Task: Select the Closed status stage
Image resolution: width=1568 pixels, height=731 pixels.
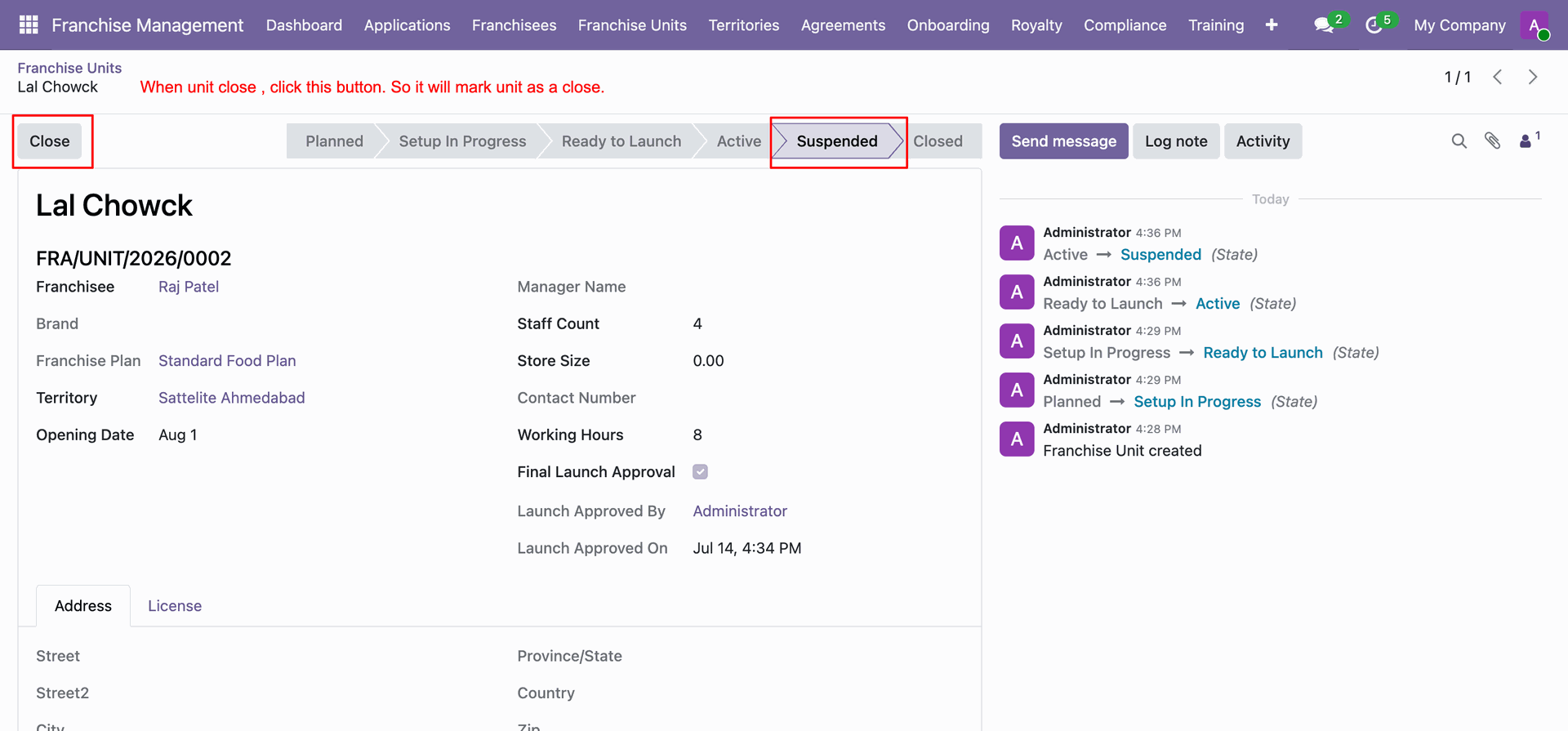Action: (938, 141)
